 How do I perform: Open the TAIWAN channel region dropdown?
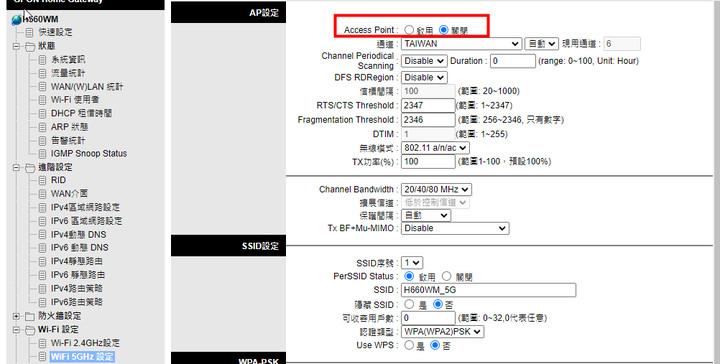click(461, 44)
